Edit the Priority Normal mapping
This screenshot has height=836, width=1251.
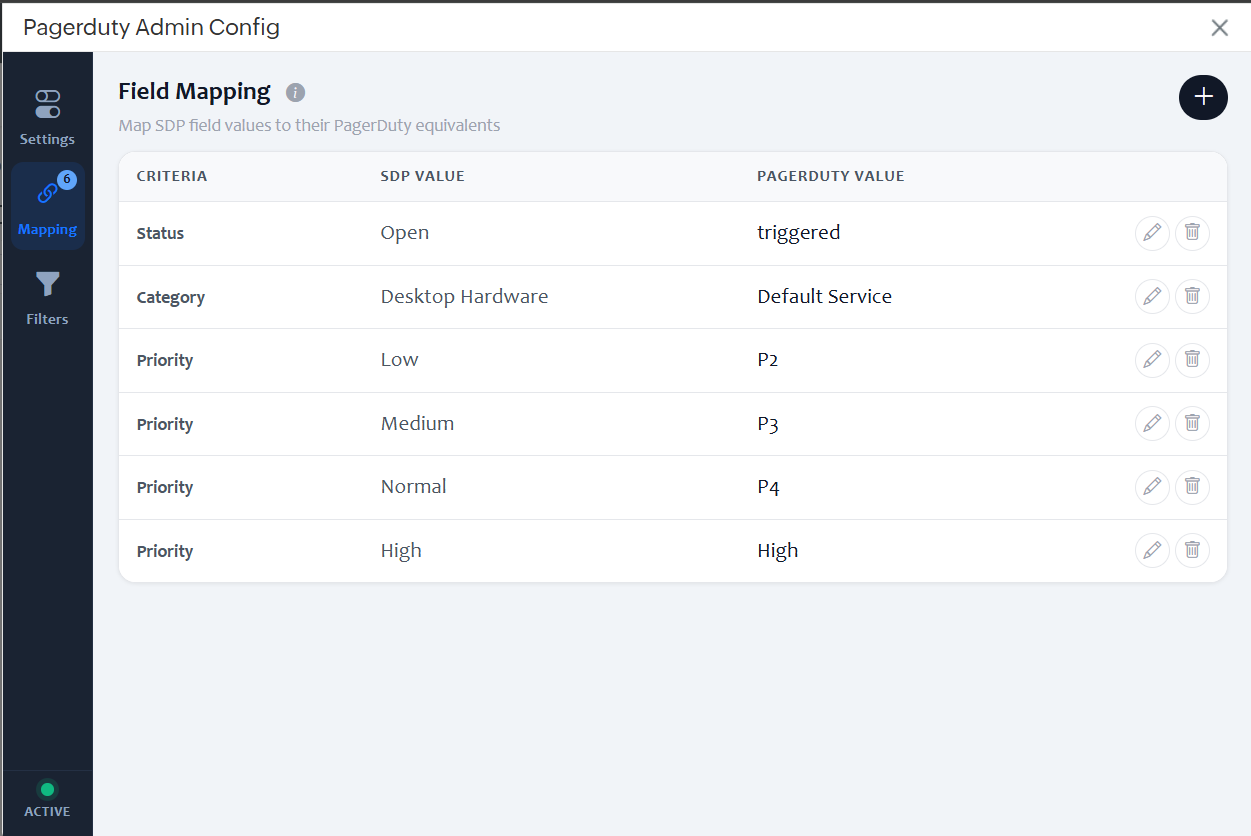pos(1152,487)
